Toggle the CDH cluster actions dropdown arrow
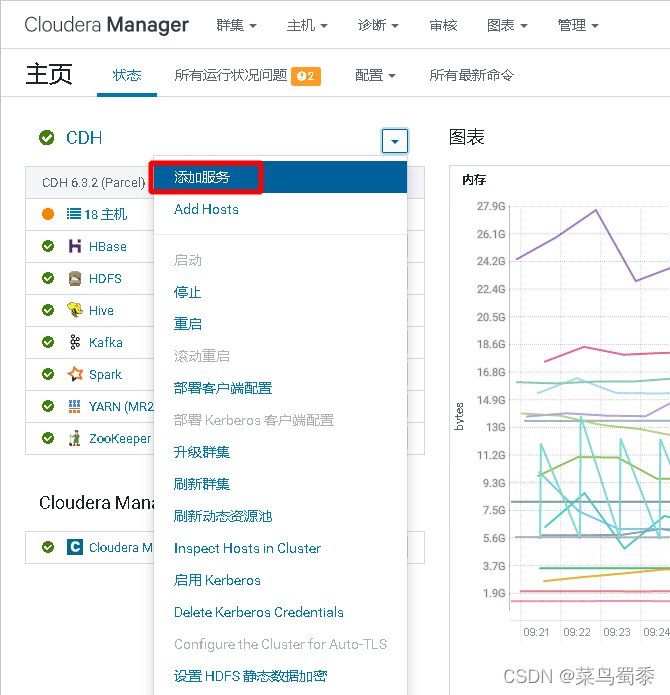Image resolution: width=670 pixels, height=695 pixels. tap(394, 141)
